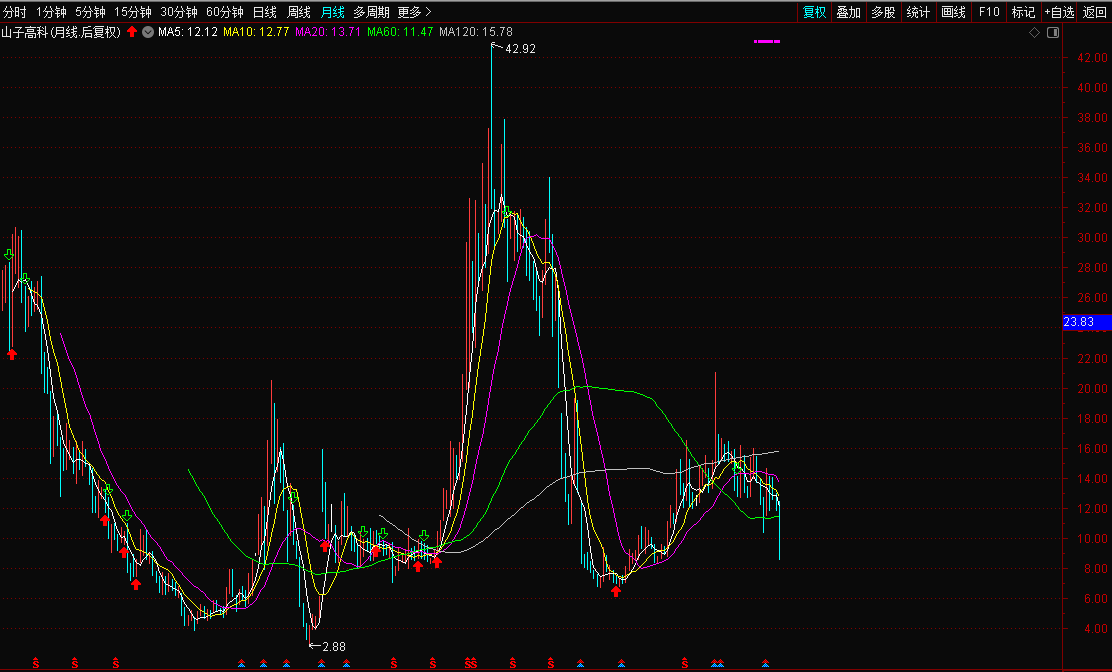This screenshot has height=672, width=1112.
Task: Toggle the side panel icon at top right
Action: (1052, 33)
